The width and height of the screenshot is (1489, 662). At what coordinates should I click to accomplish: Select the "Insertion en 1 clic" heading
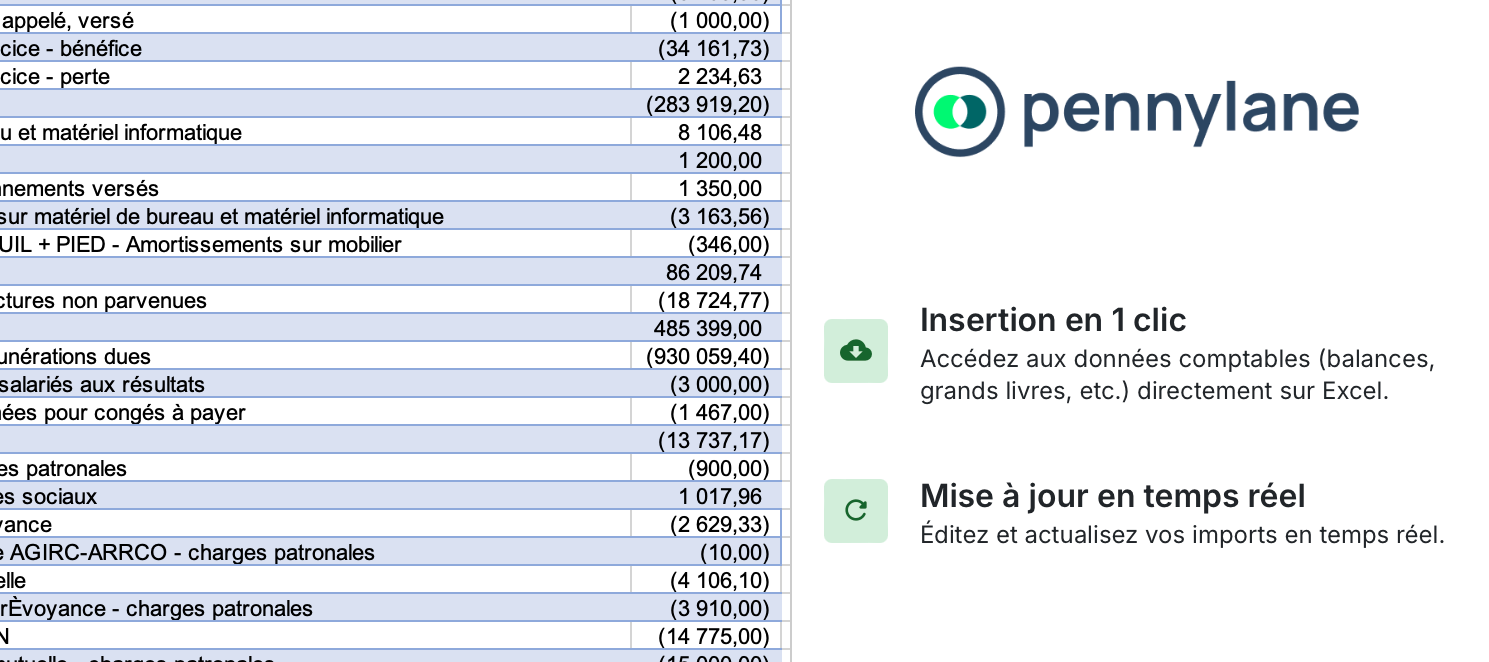tap(1052, 320)
